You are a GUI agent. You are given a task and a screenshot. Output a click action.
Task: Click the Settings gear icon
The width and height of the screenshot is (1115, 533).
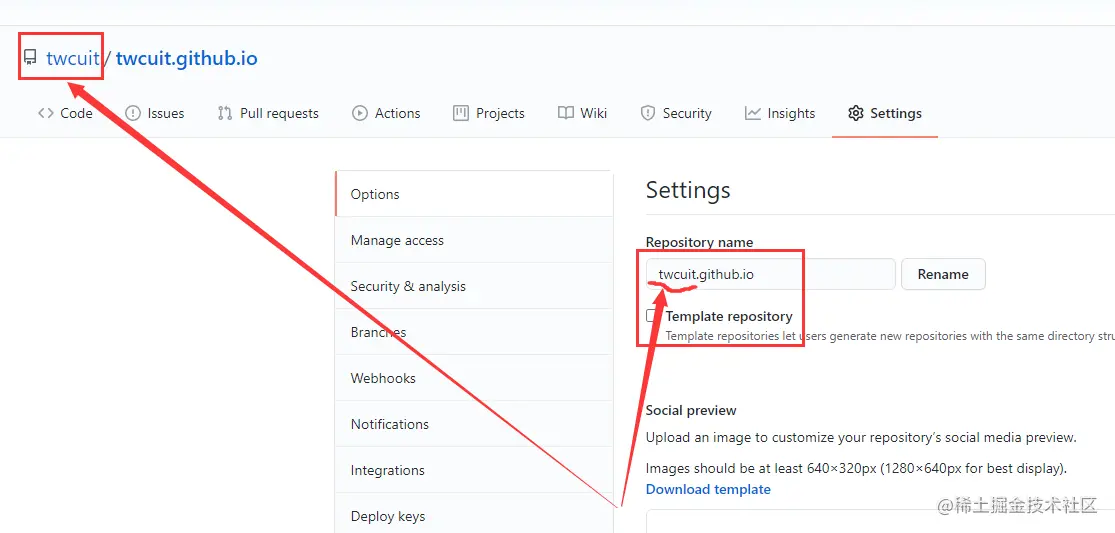(x=855, y=113)
